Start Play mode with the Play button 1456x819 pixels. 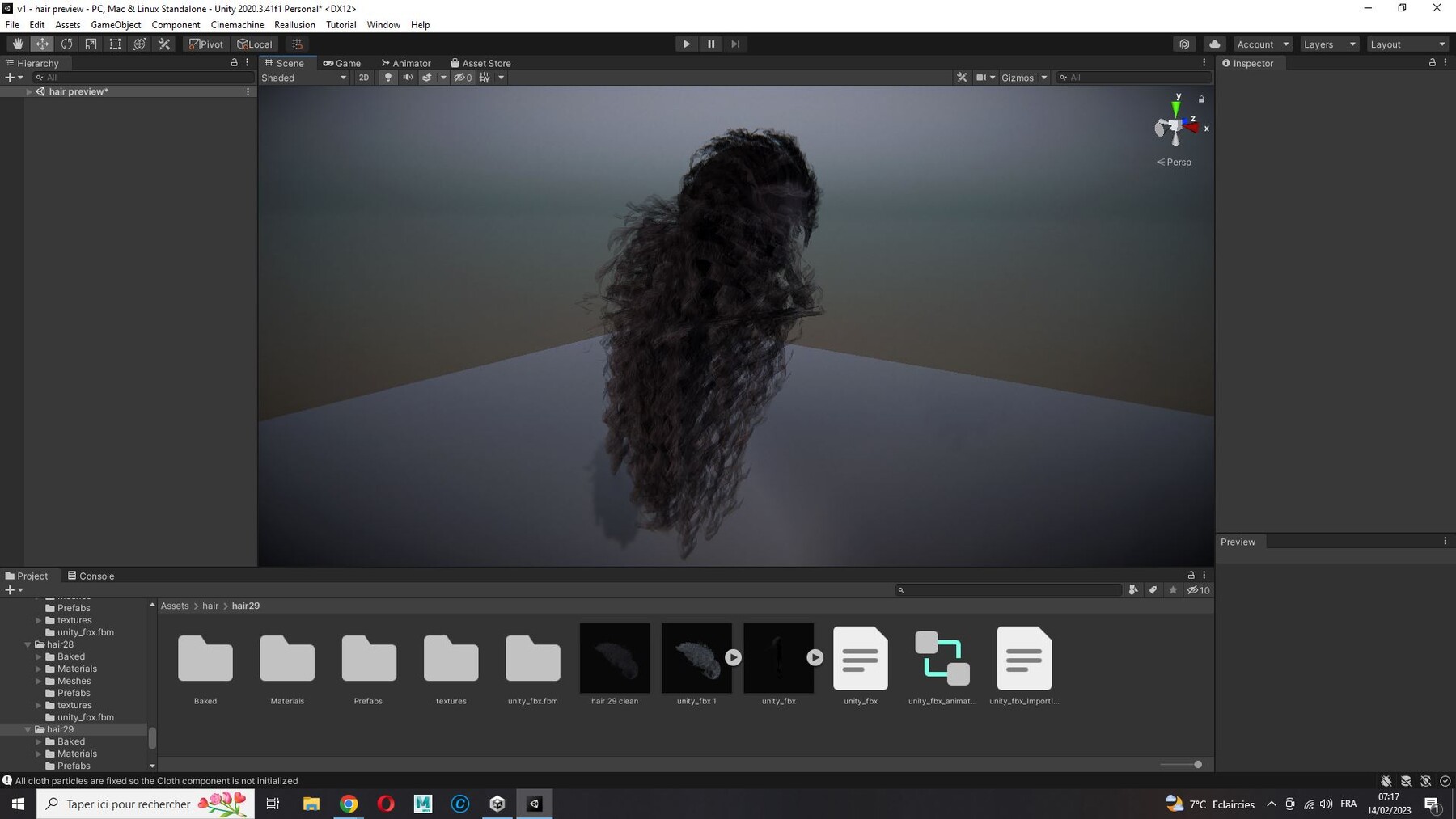687,44
